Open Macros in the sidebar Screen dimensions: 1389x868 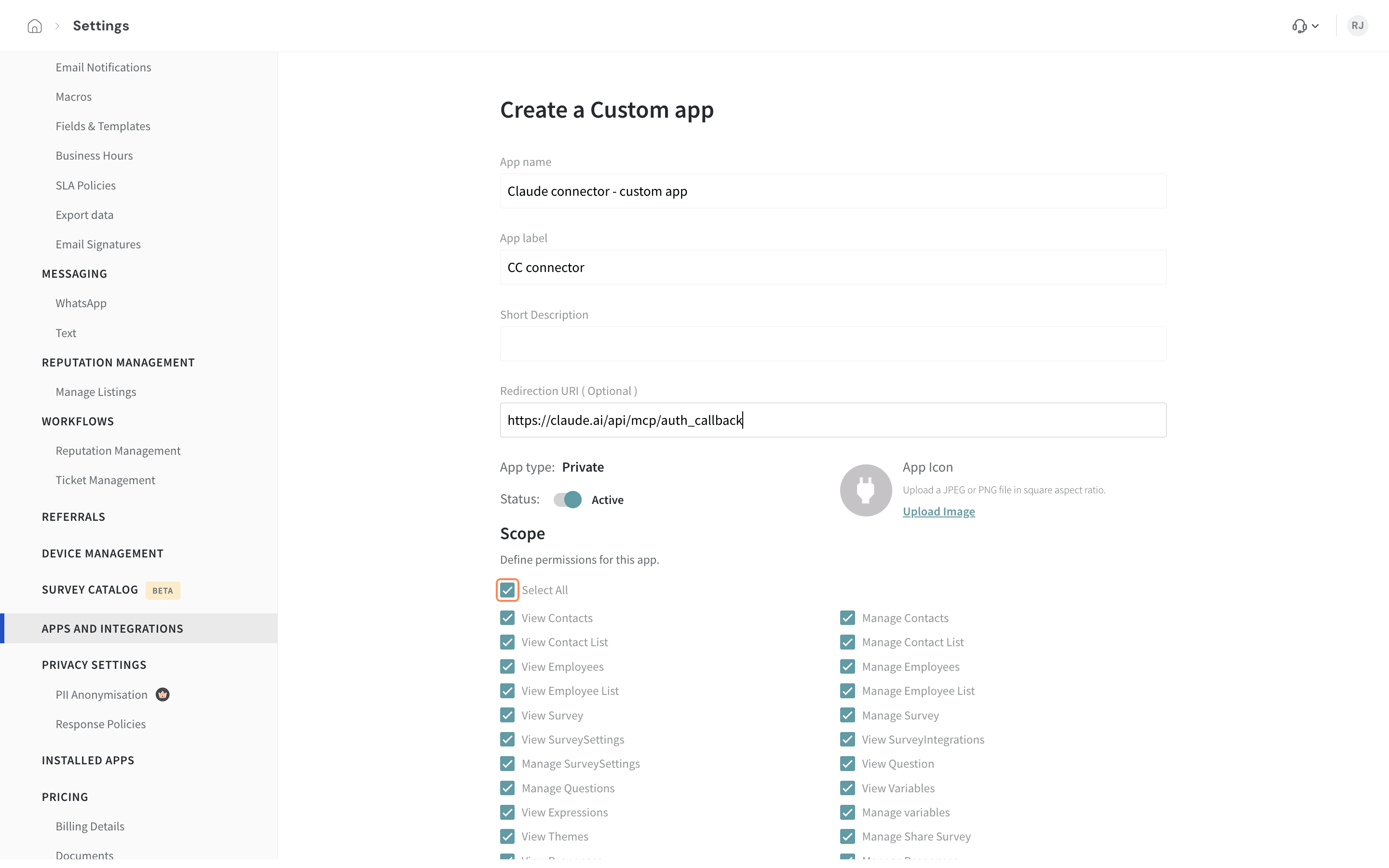(73, 96)
